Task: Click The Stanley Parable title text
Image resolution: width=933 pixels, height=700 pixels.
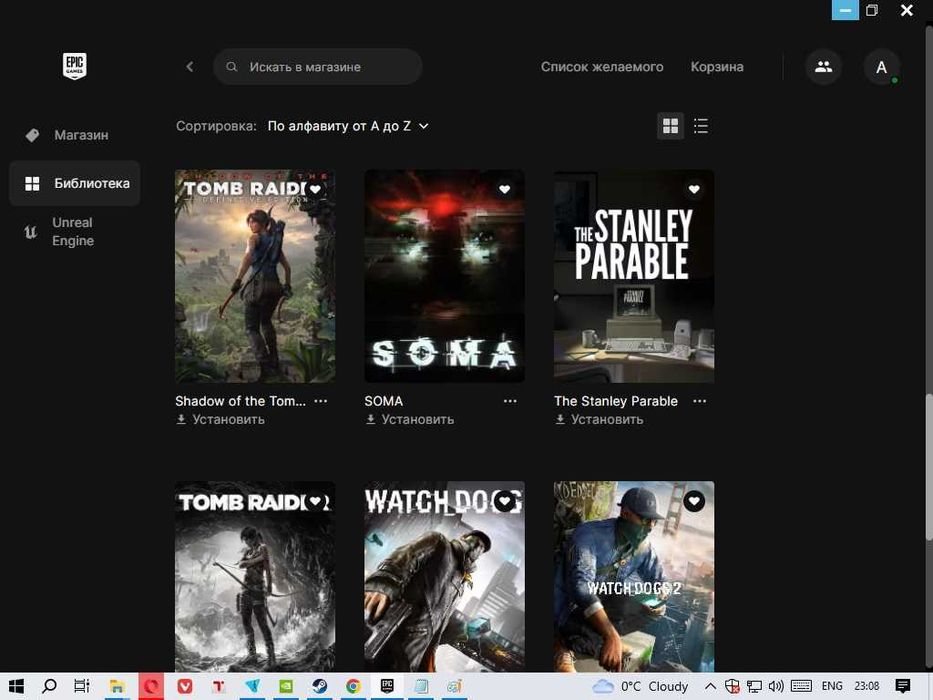Action: point(616,401)
